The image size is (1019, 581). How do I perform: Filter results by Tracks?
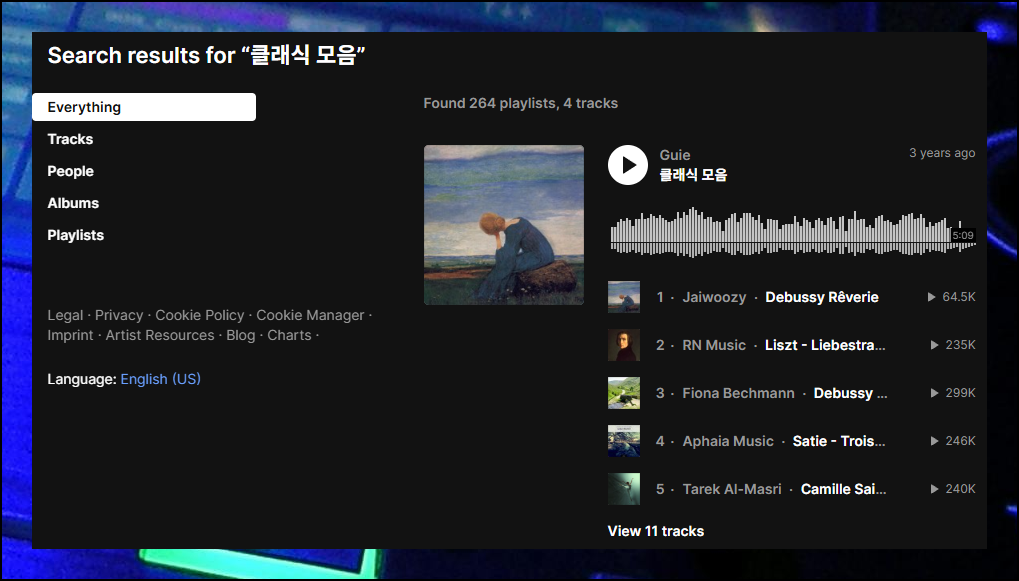click(x=70, y=139)
